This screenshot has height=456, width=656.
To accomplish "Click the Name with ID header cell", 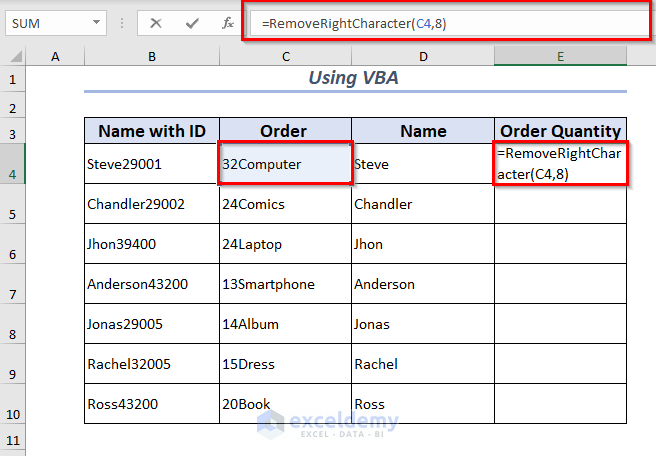I will pos(152,131).
